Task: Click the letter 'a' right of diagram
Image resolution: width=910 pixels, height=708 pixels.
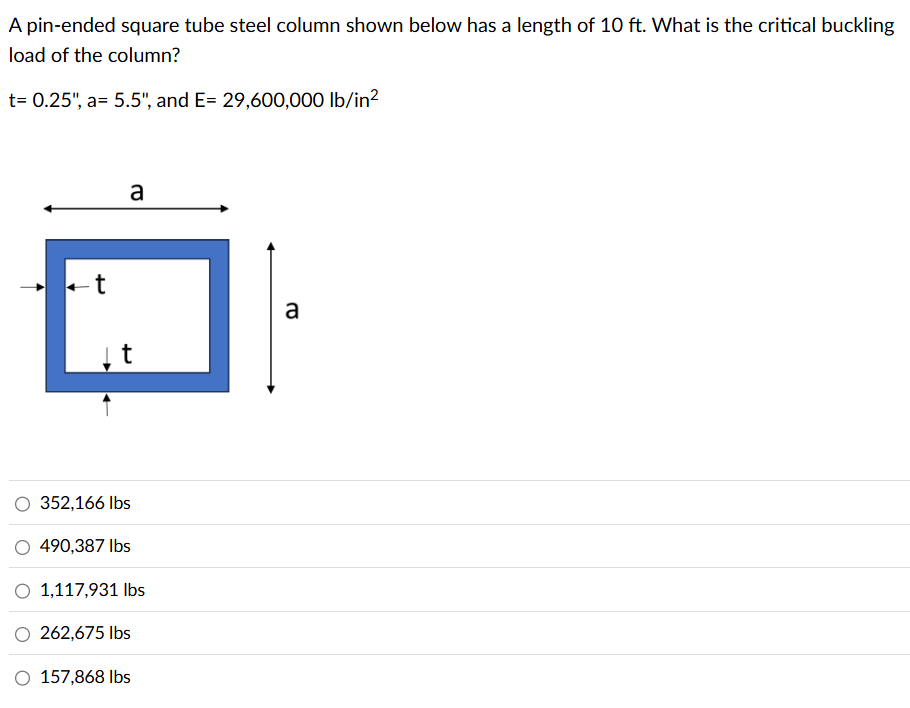Action: pyautogui.click(x=291, y=312)
